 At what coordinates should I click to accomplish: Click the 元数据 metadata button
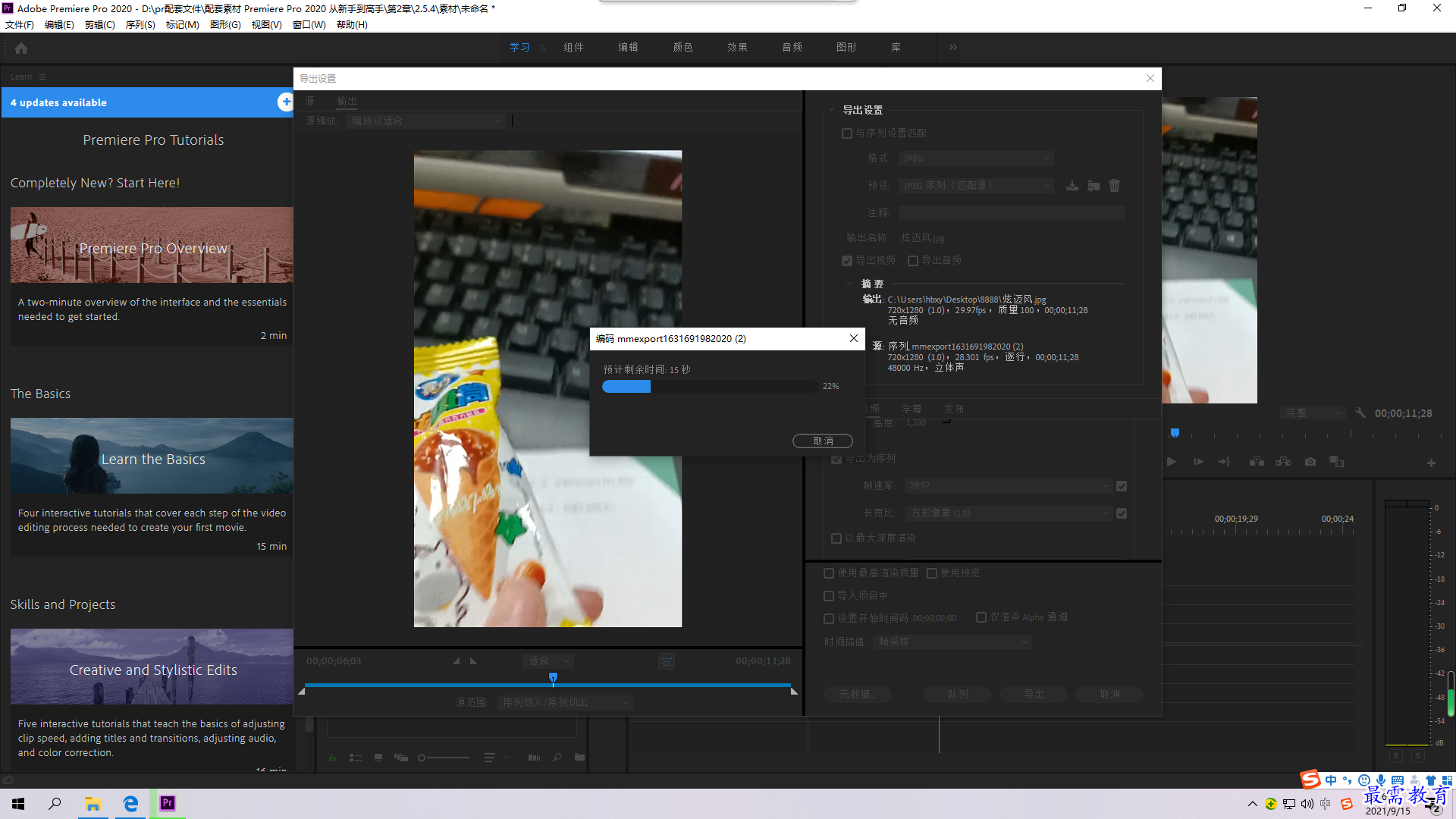(858, 695)
